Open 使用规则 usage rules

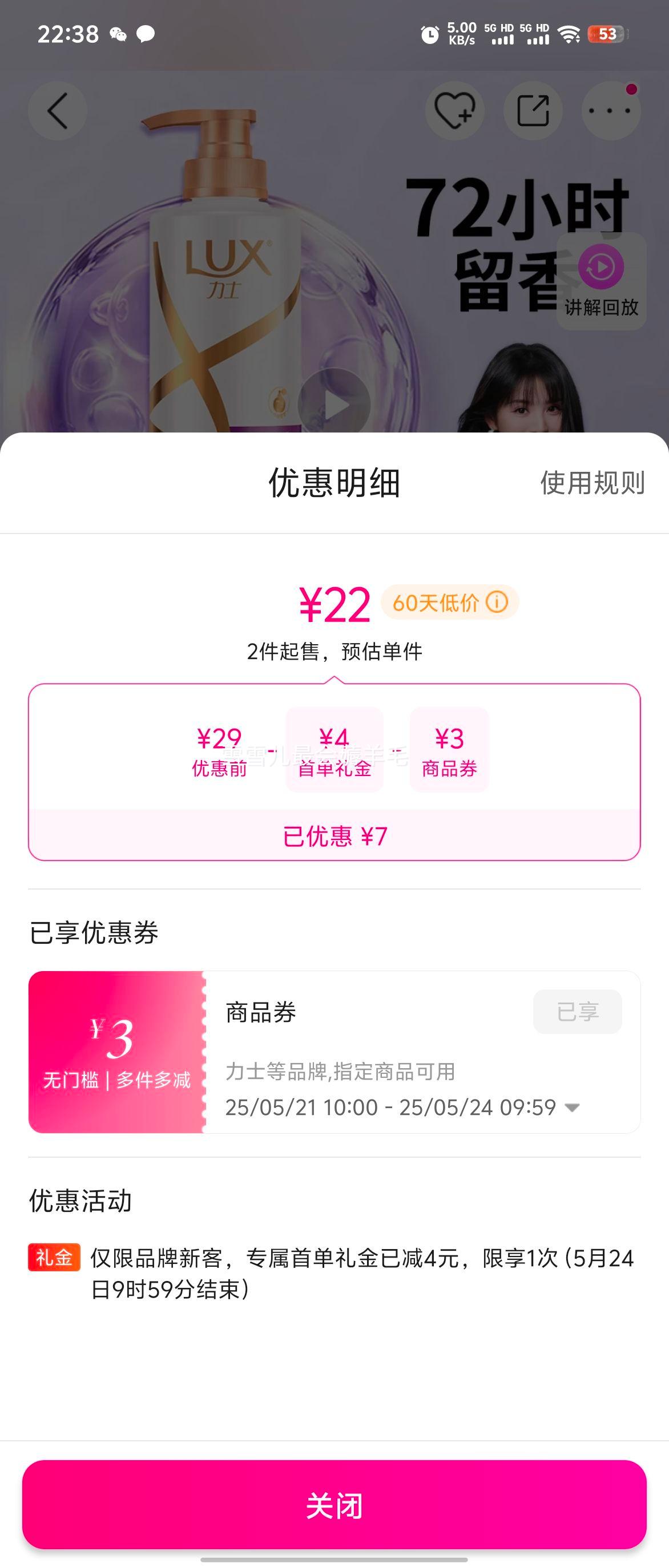[x=592, y=483]
